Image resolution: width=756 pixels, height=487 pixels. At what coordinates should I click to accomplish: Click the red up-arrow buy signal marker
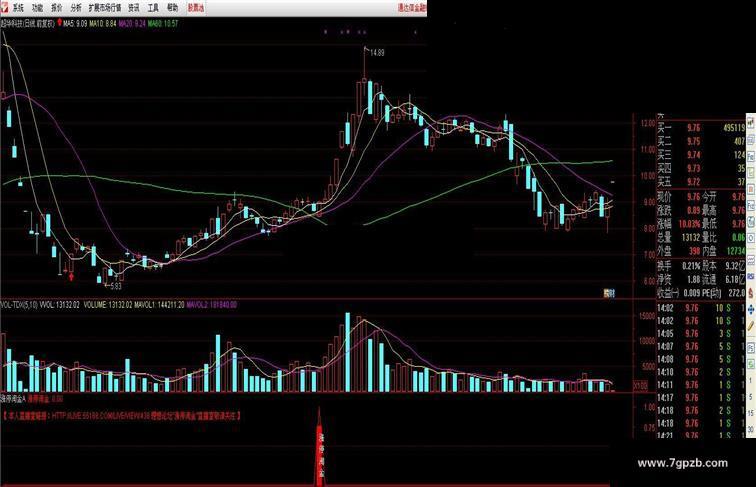(71, 276)
